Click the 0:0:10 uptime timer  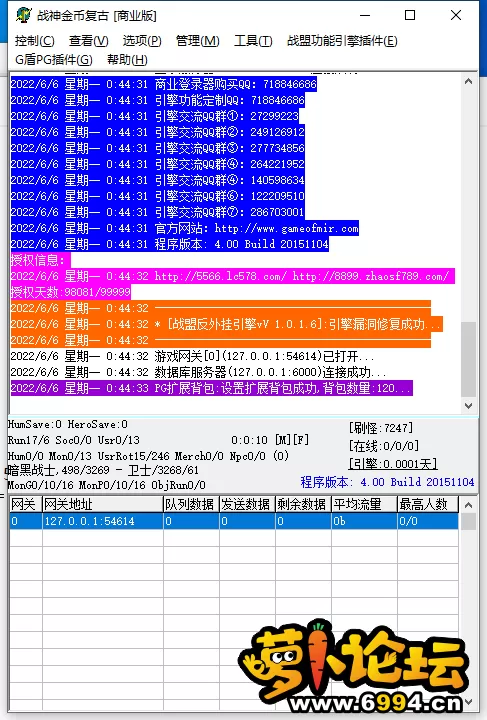249,440
